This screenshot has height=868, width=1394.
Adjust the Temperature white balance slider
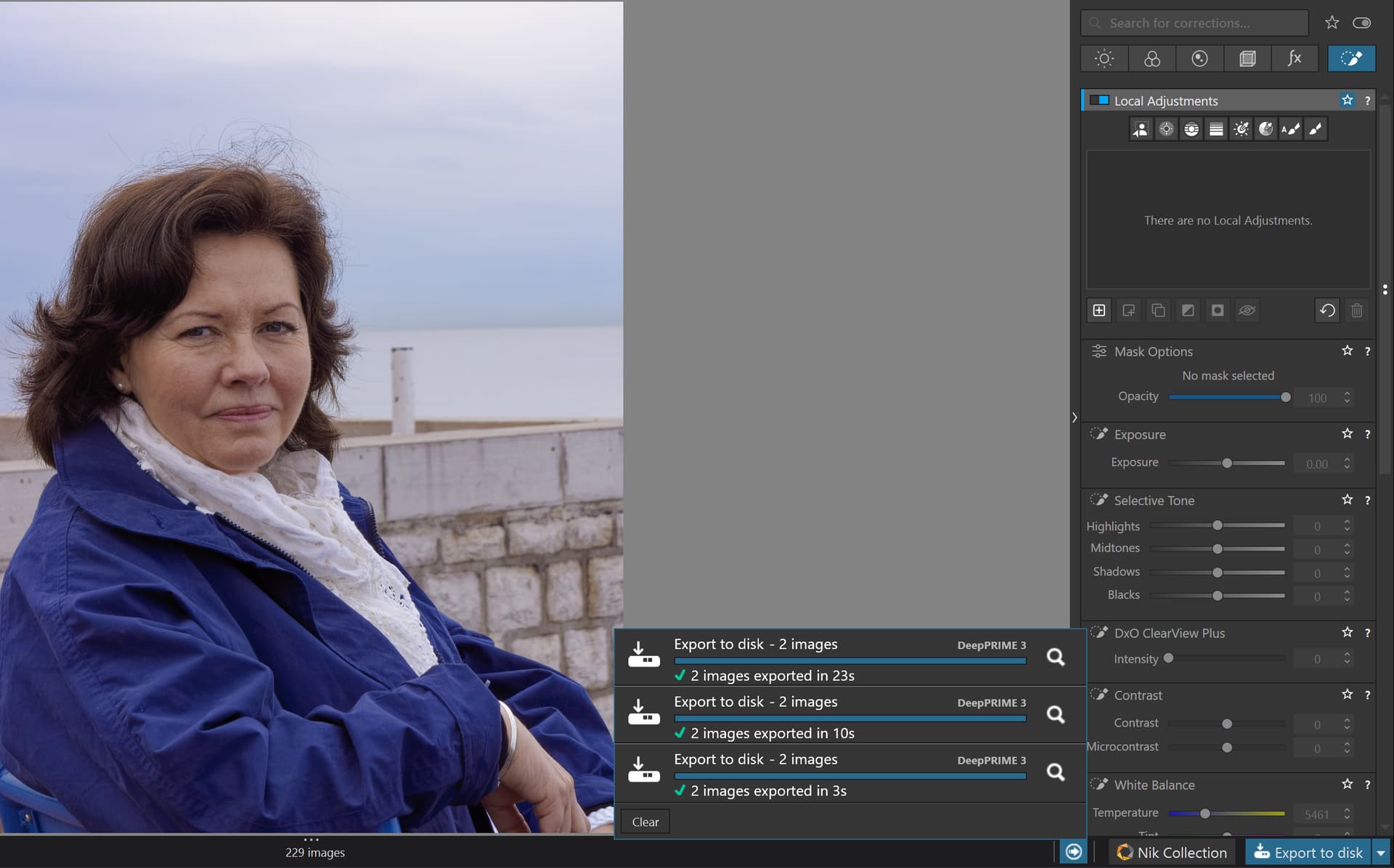click(1205, 814)
